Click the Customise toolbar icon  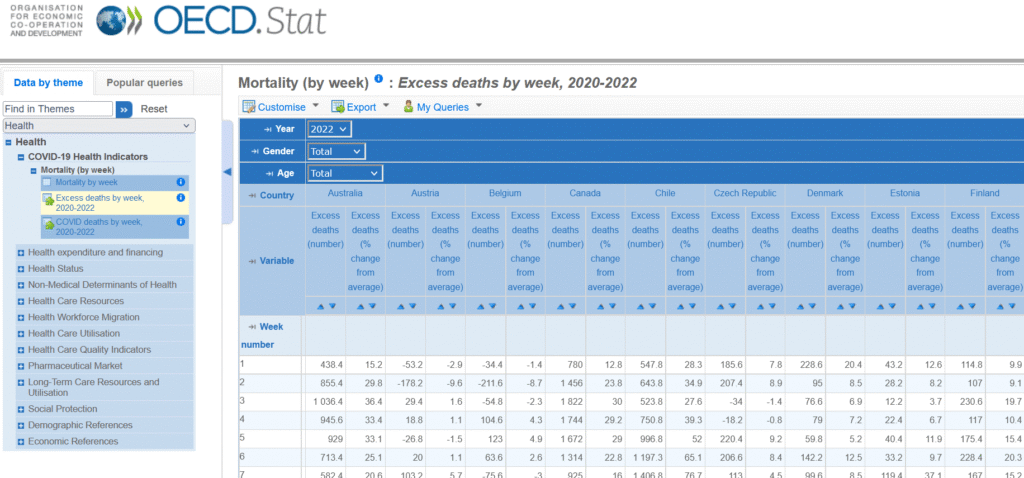(249, 106)
